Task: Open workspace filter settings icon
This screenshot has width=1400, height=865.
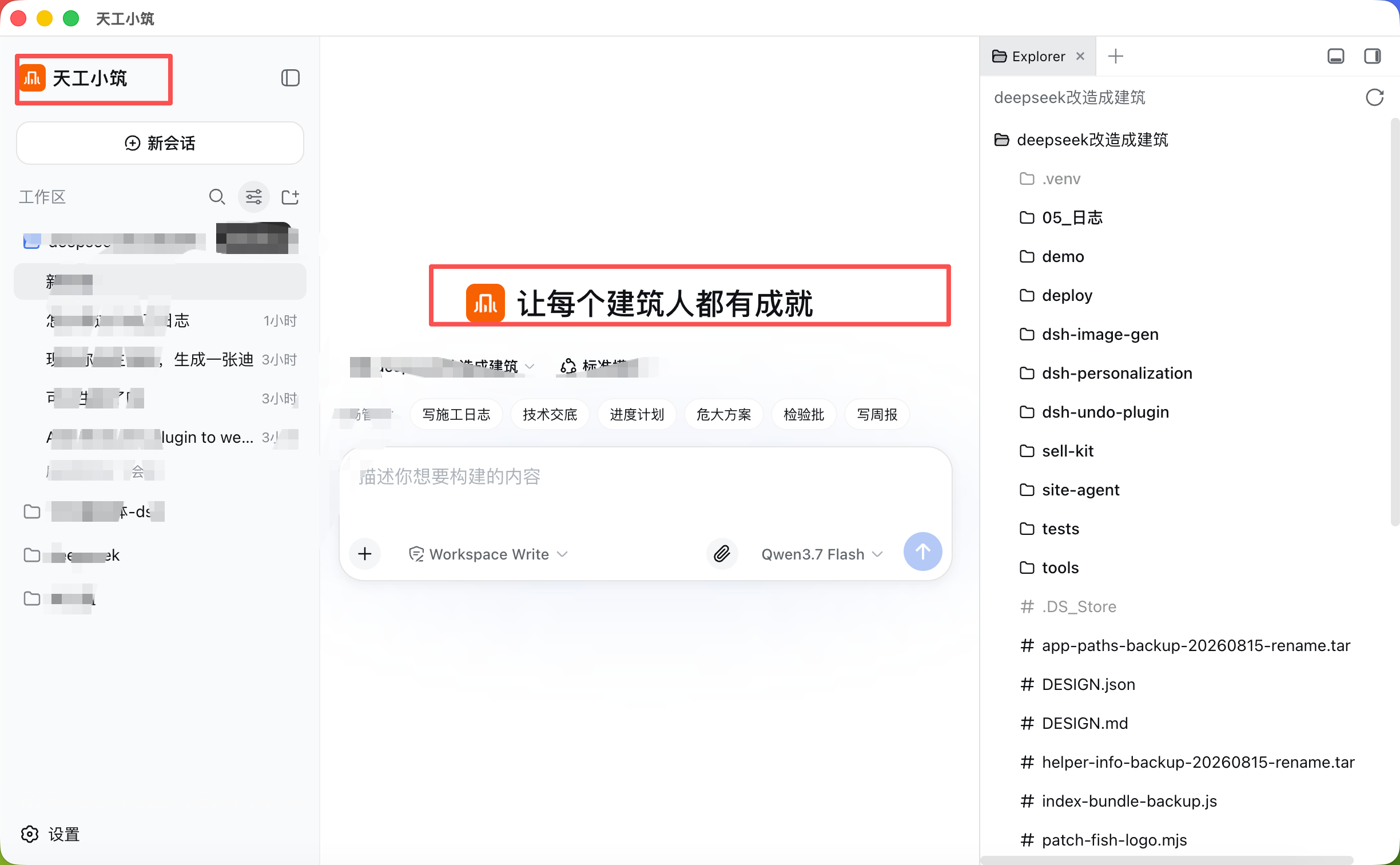Action: (x=254, y=197)
